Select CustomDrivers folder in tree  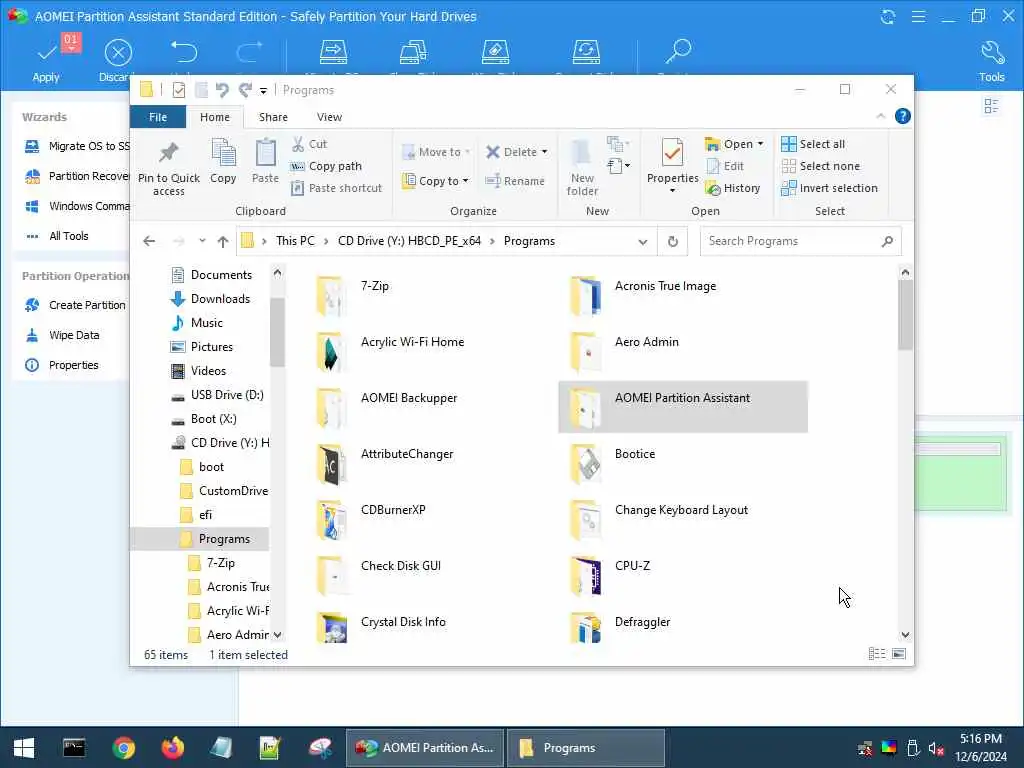click(x=223, y=490)
